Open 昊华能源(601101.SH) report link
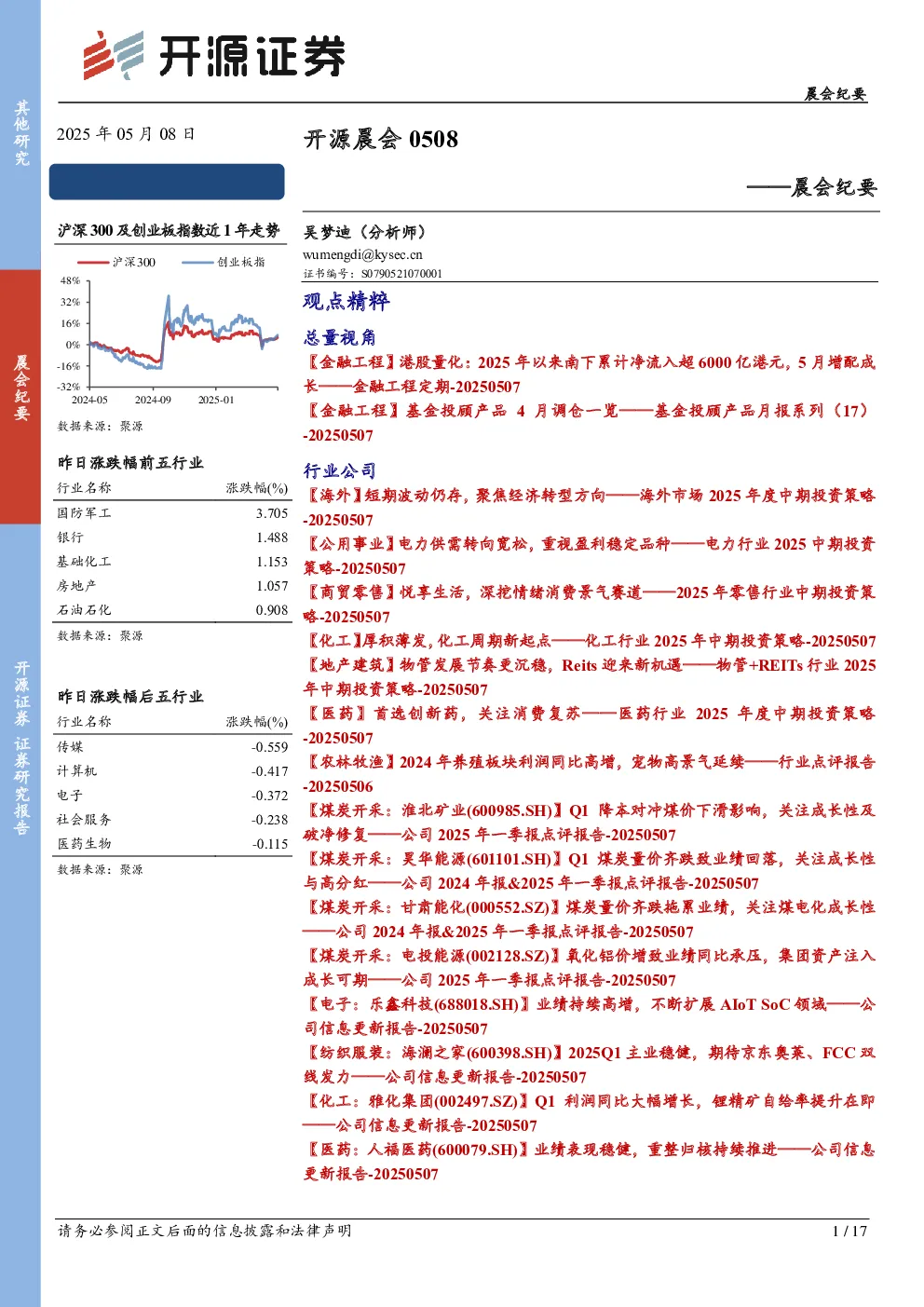 (x=590, y=871)
